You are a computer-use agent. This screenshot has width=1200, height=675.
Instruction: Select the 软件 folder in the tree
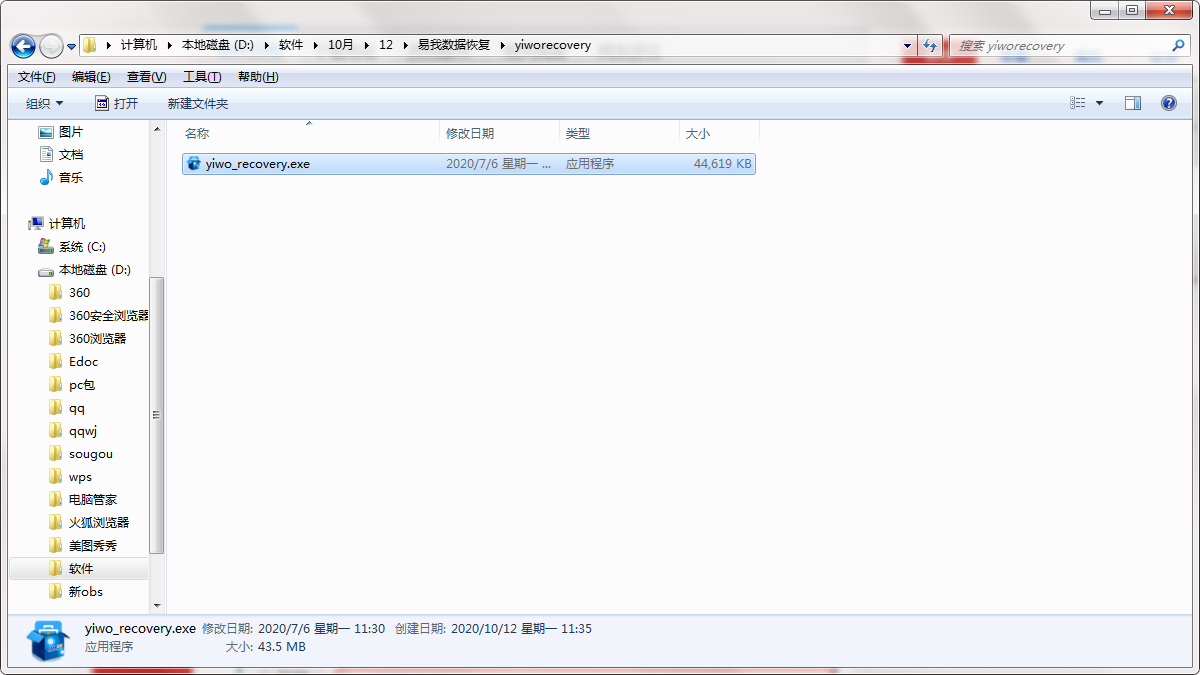click(x=78, y=569)
